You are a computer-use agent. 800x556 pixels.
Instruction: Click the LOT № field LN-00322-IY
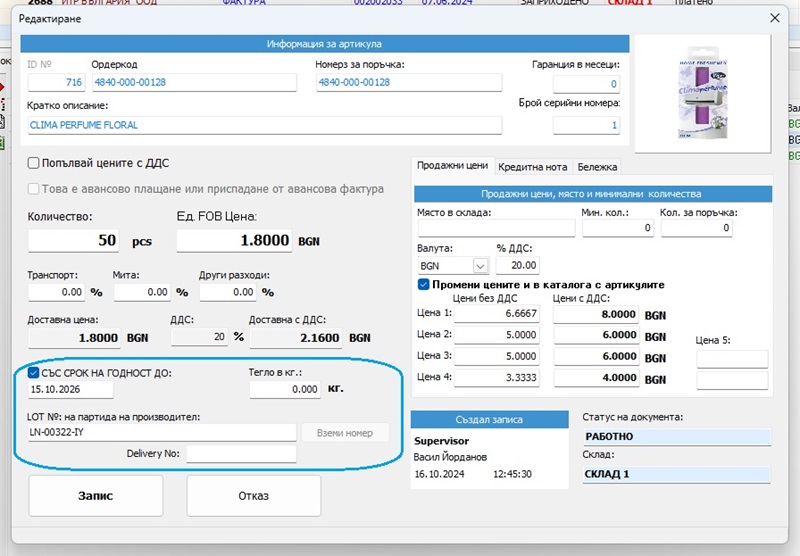click(x=162, y=432)
